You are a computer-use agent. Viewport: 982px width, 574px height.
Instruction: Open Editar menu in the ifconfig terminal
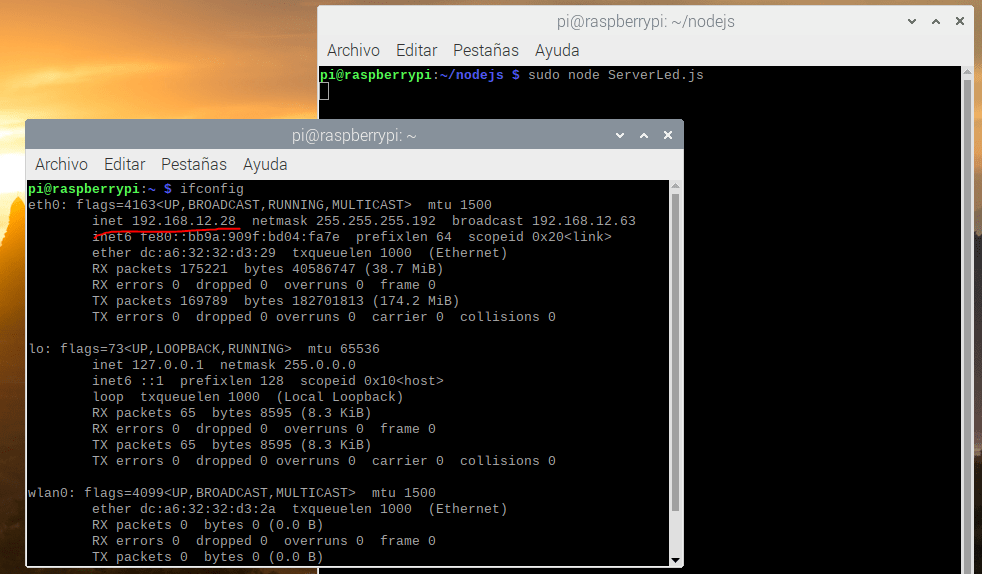(x=124, y=164)
